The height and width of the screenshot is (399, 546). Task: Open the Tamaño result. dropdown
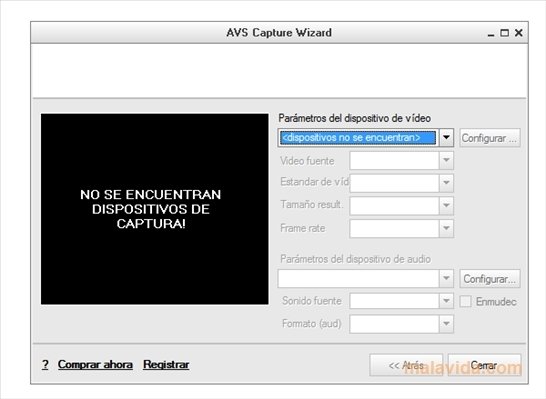[x=401, y=205]
